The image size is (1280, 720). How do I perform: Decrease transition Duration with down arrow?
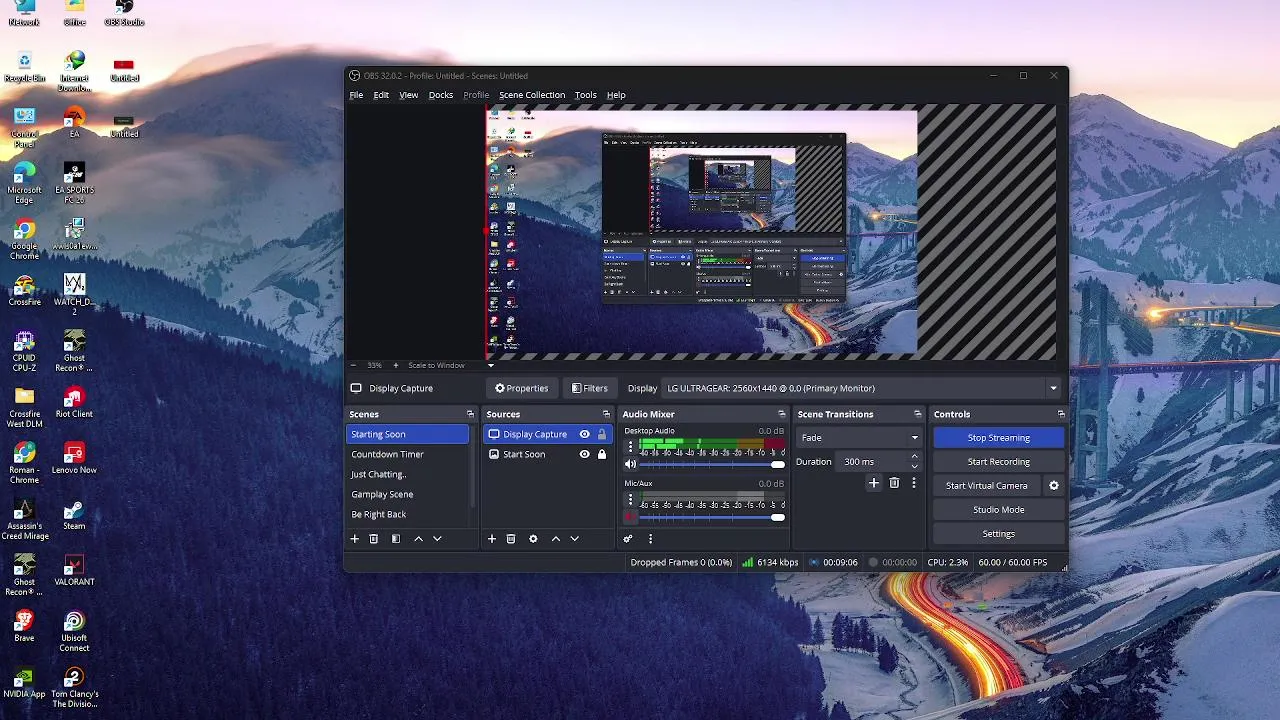click(914, 466)
